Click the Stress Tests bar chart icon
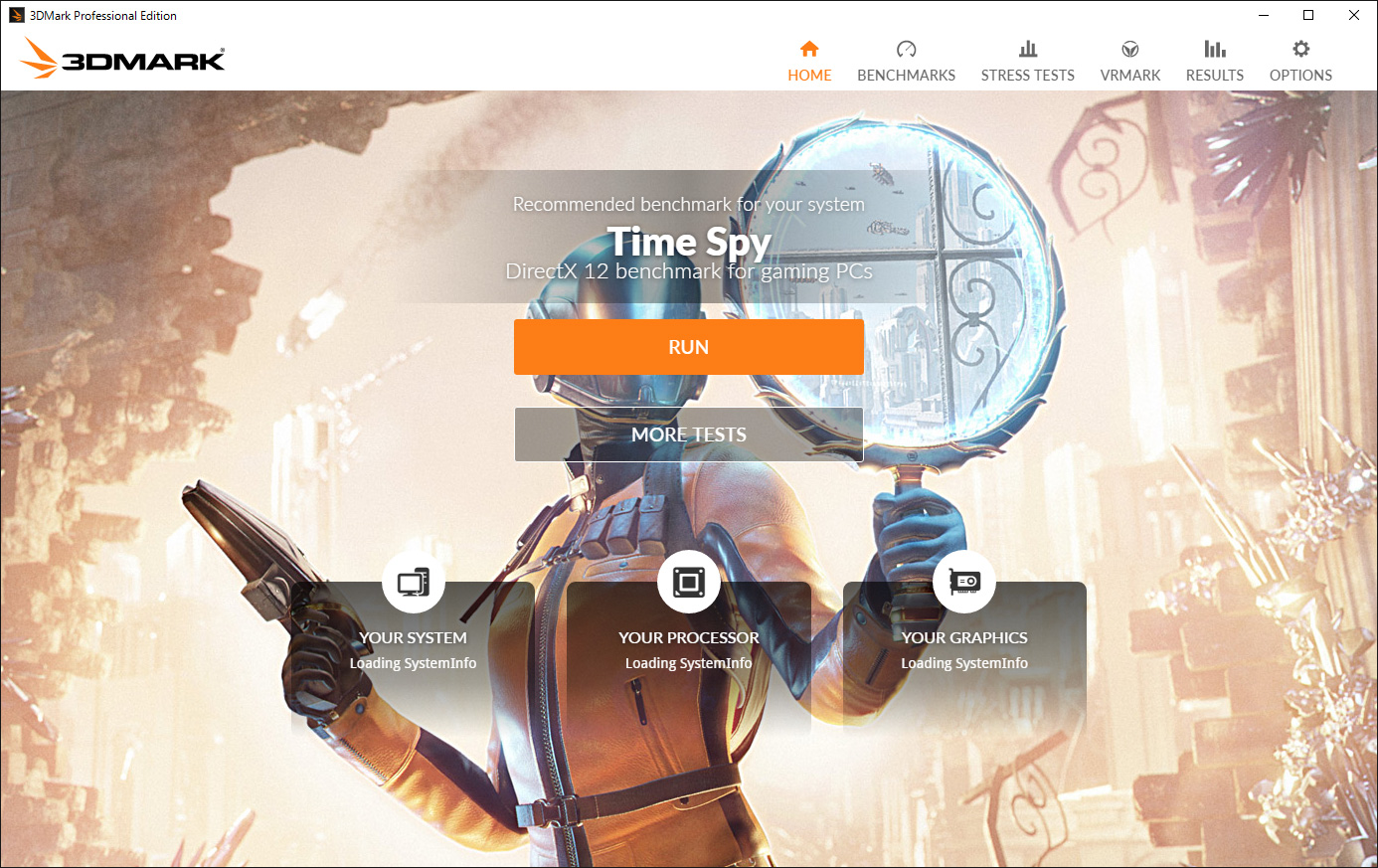This screenshot has height=868, width=1378. point(1028,49)
